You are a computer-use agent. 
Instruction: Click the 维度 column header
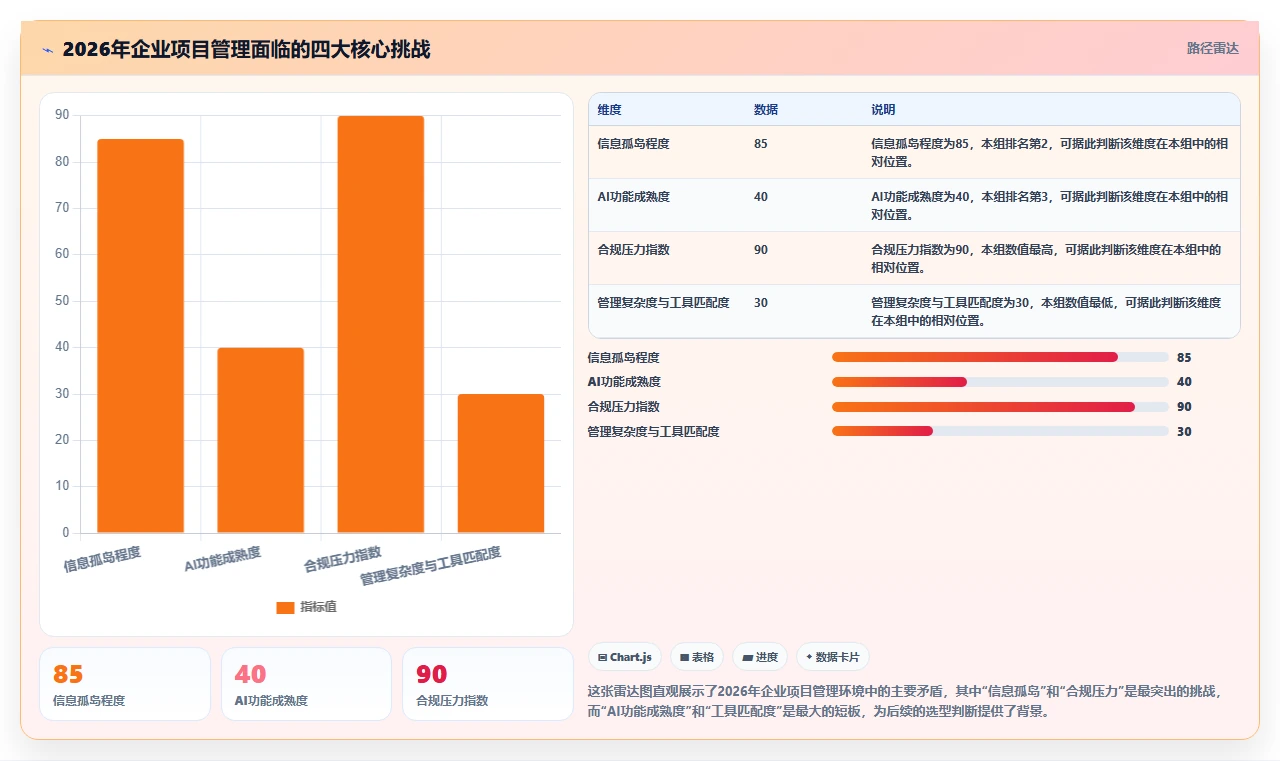click(x=609, y=110)
